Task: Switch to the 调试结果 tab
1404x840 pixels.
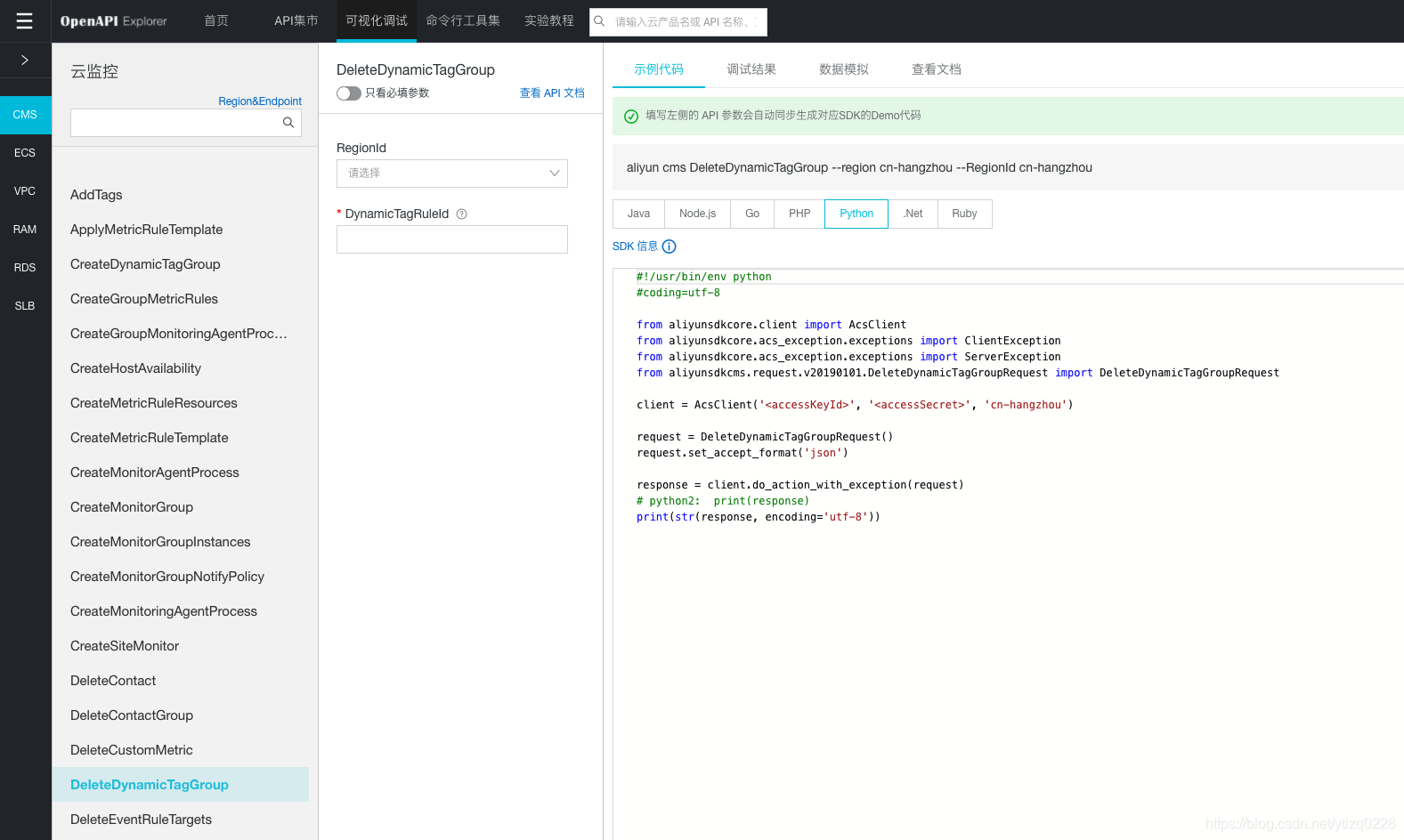Action: 751,69
